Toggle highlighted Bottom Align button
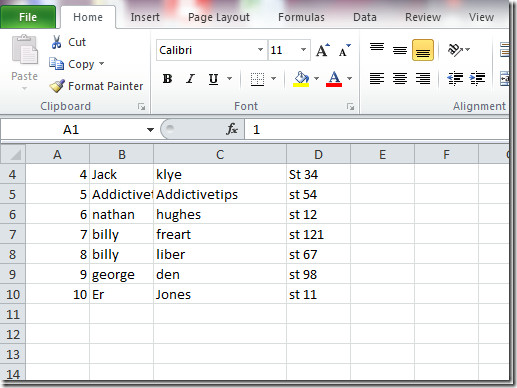 coord(423,50)
